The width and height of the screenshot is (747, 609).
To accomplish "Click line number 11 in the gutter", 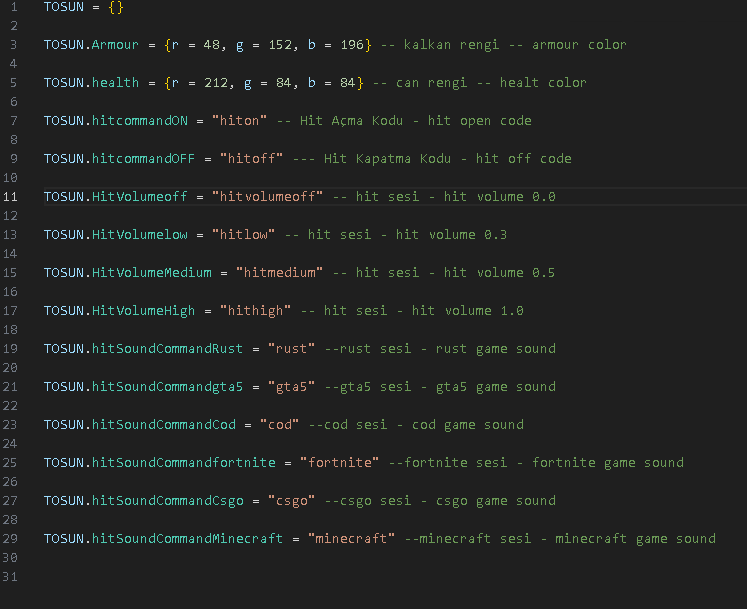I will coord(10,197).
